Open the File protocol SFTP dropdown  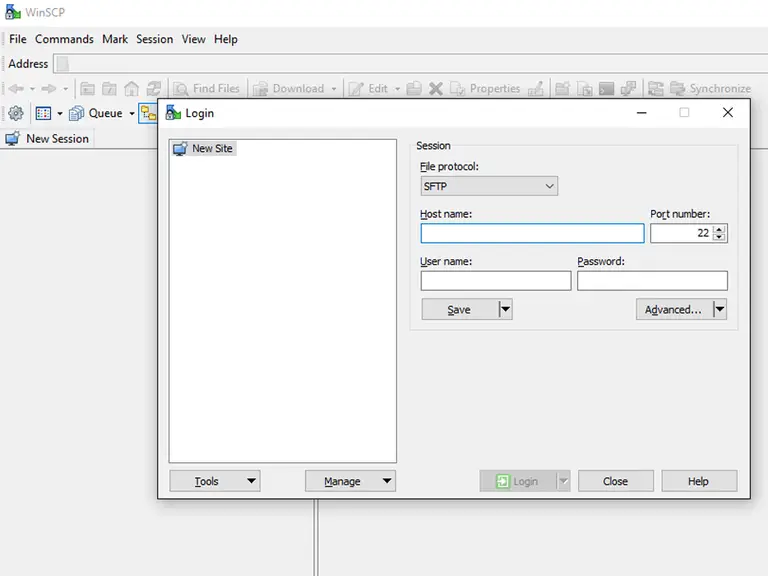pyautogui.click(x=489, y=186)
